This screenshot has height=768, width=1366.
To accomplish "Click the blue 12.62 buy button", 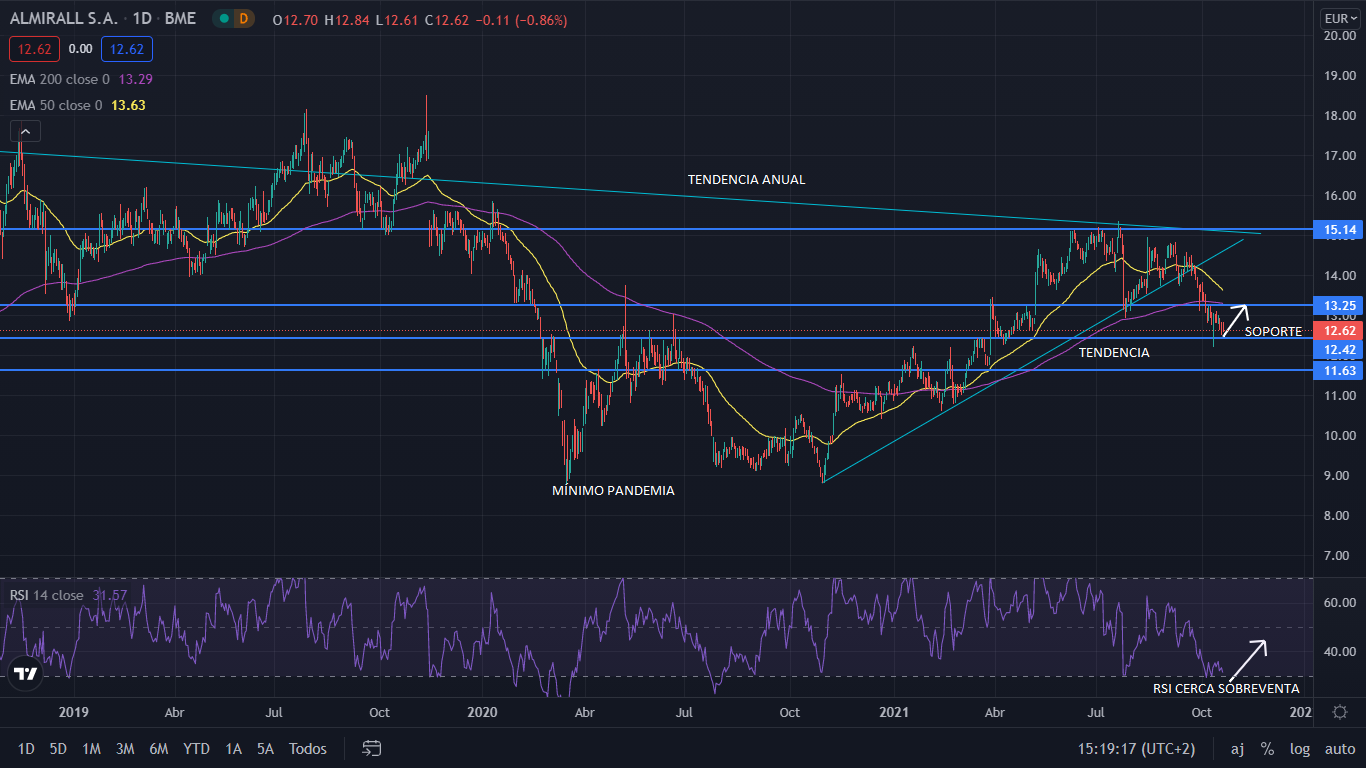I will click(x=125, y=48).
